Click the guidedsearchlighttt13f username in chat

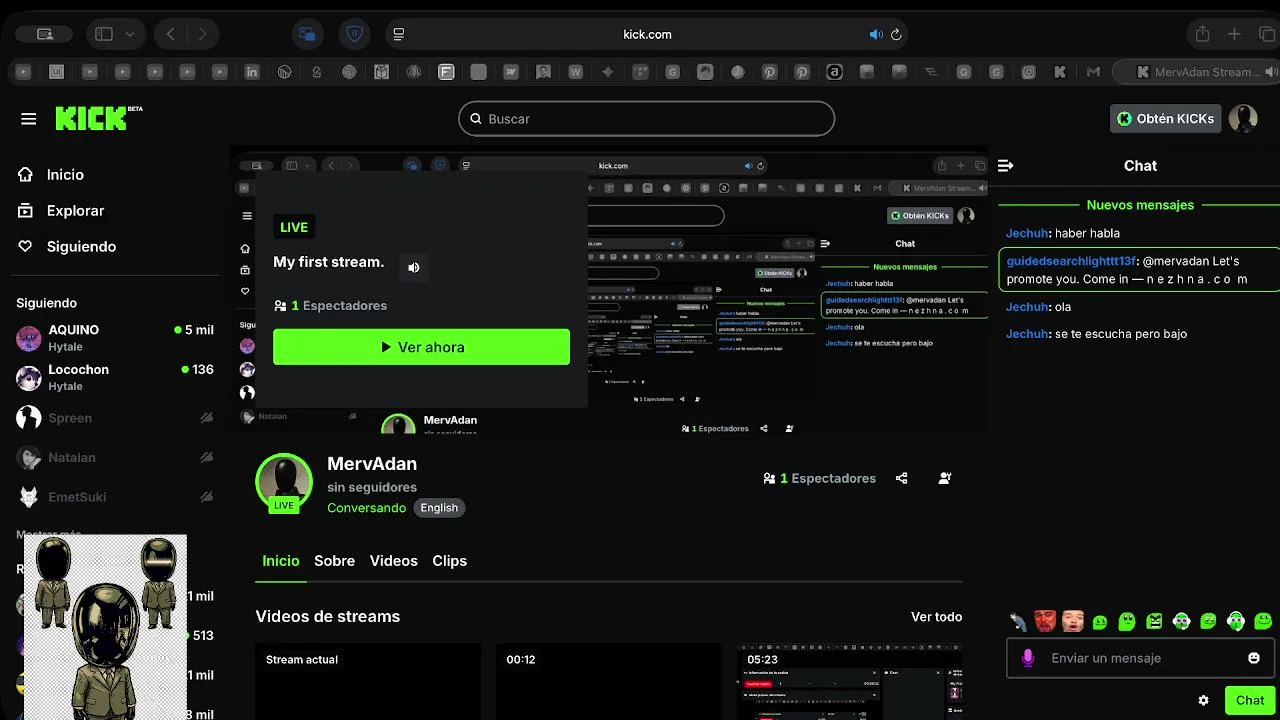pos(1071,261)
